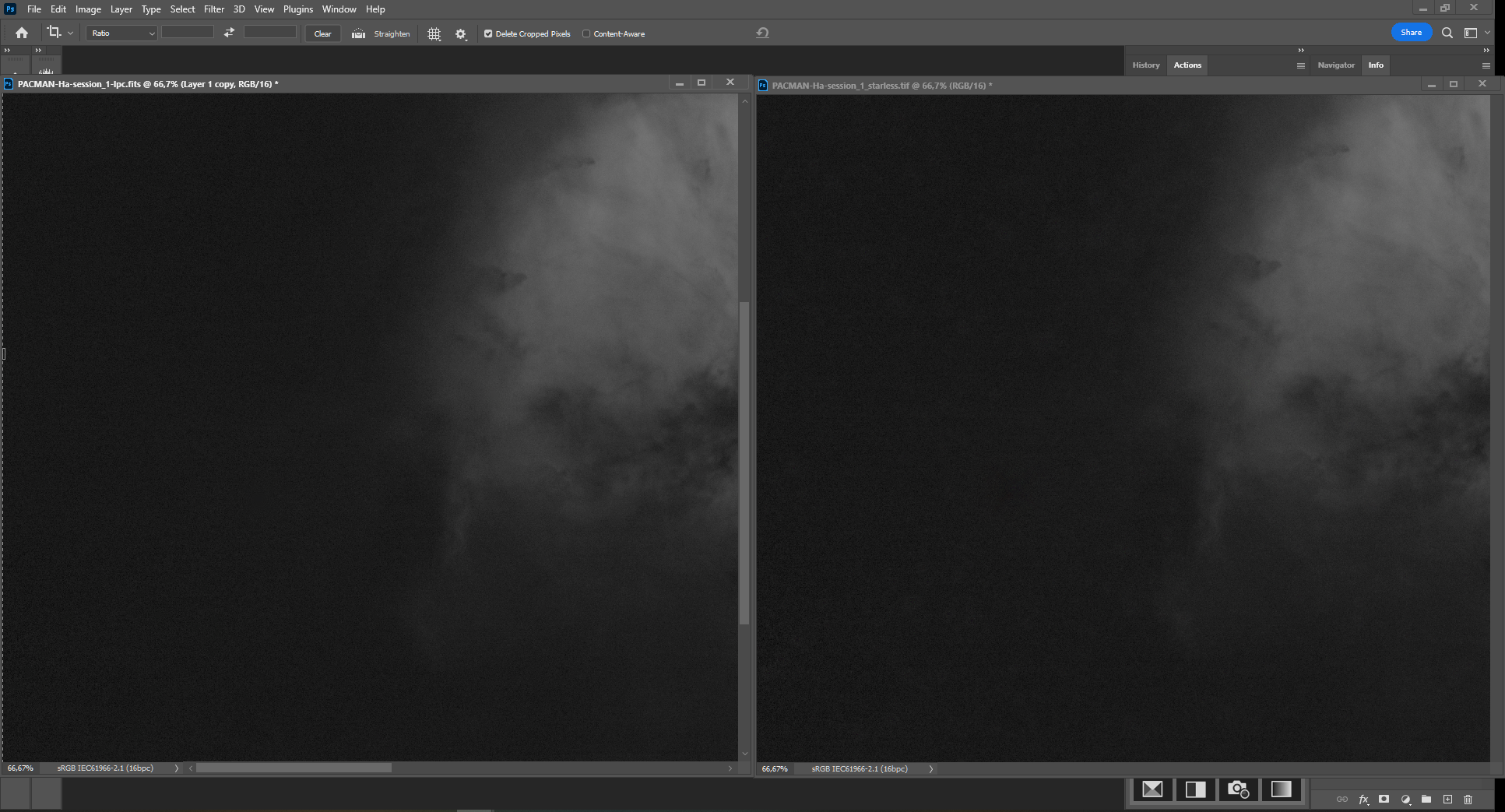1505x812 pixels.
Task: Open the crop overlay grid options
Action: (x=434, y=33)
